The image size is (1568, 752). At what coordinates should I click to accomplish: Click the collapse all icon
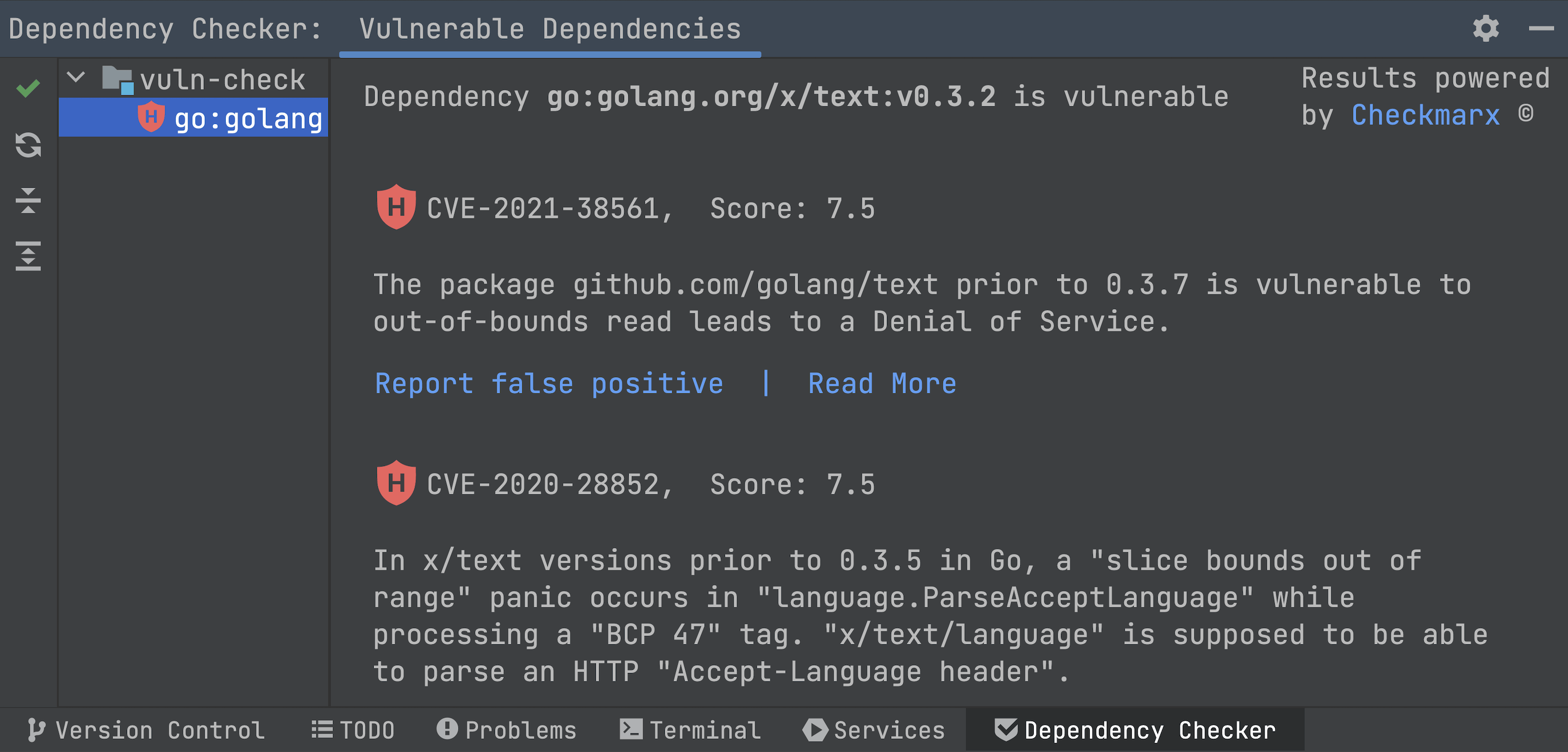pos(28,200)
